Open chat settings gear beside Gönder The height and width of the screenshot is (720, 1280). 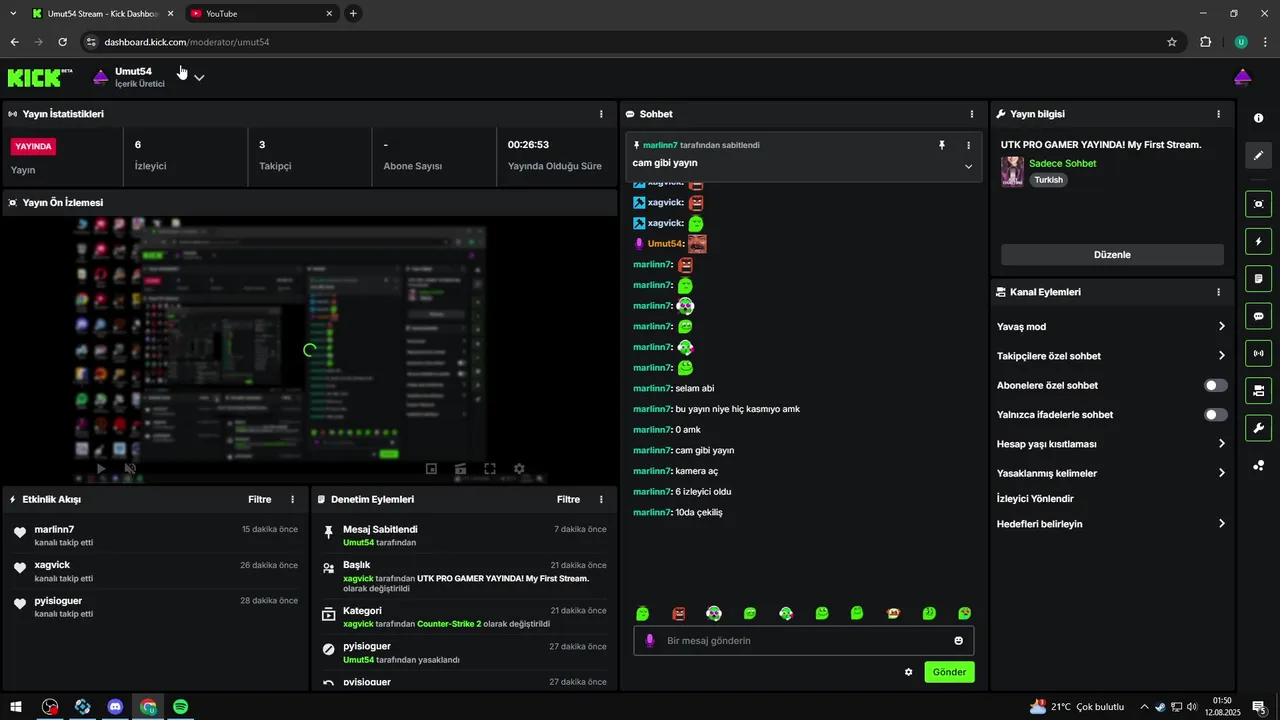tap(908, 672)
